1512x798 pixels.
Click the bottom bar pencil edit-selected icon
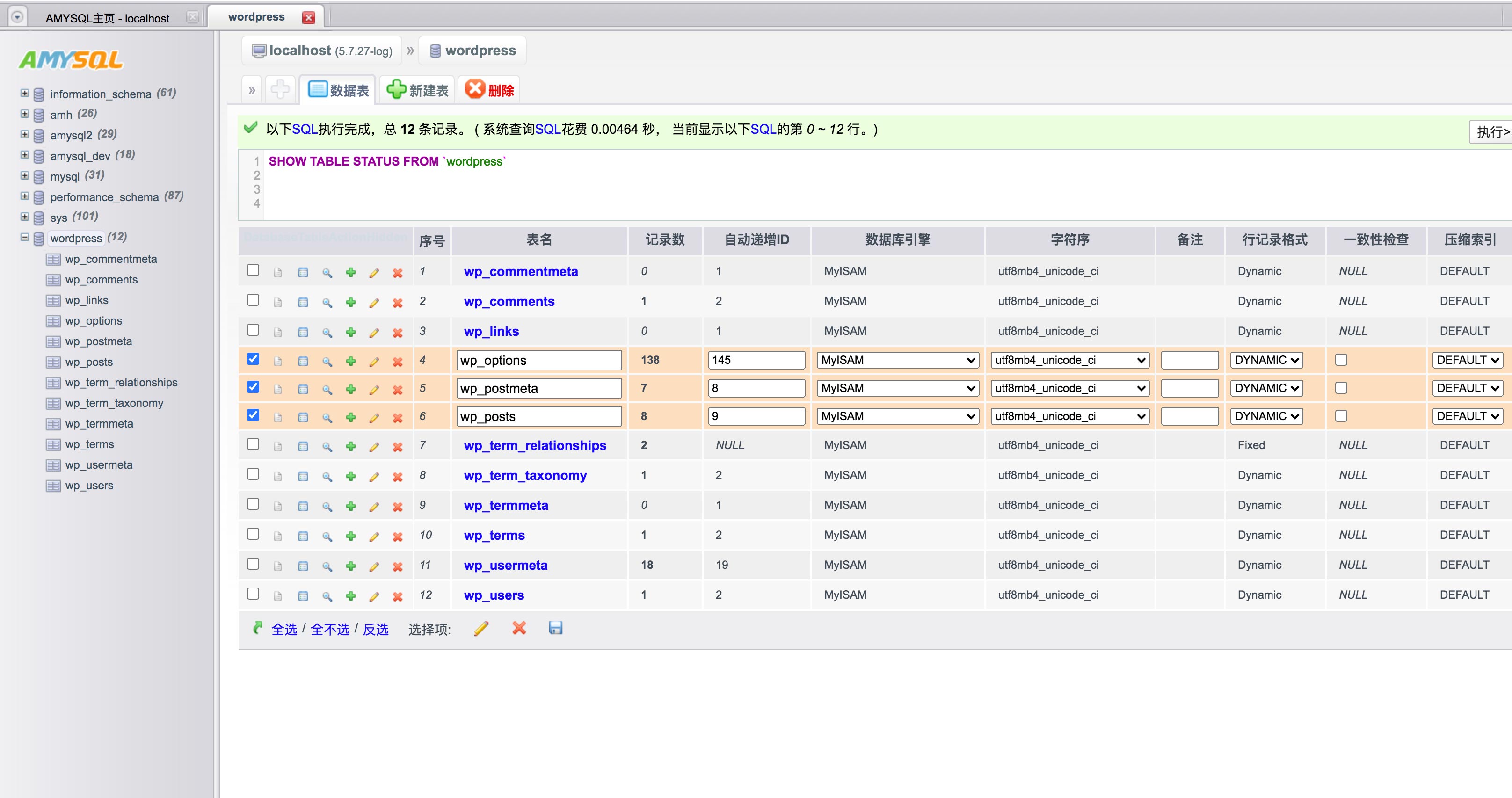pos(481,628)
